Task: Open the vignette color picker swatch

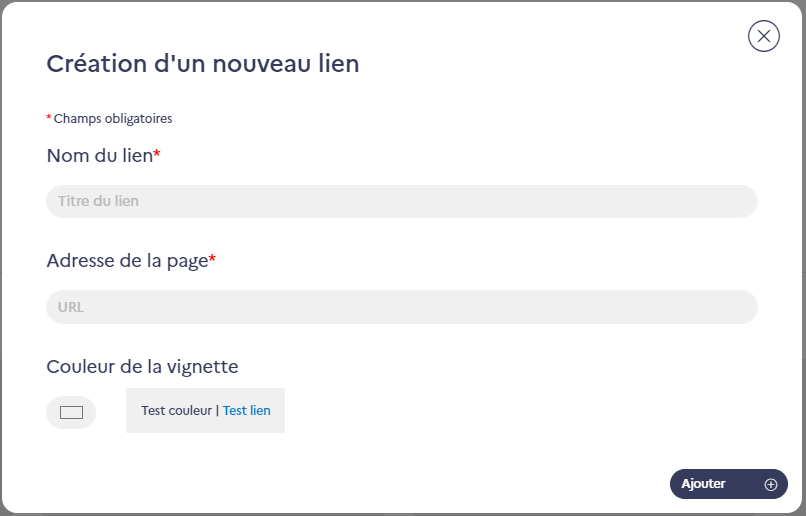Action: [71, 412]
